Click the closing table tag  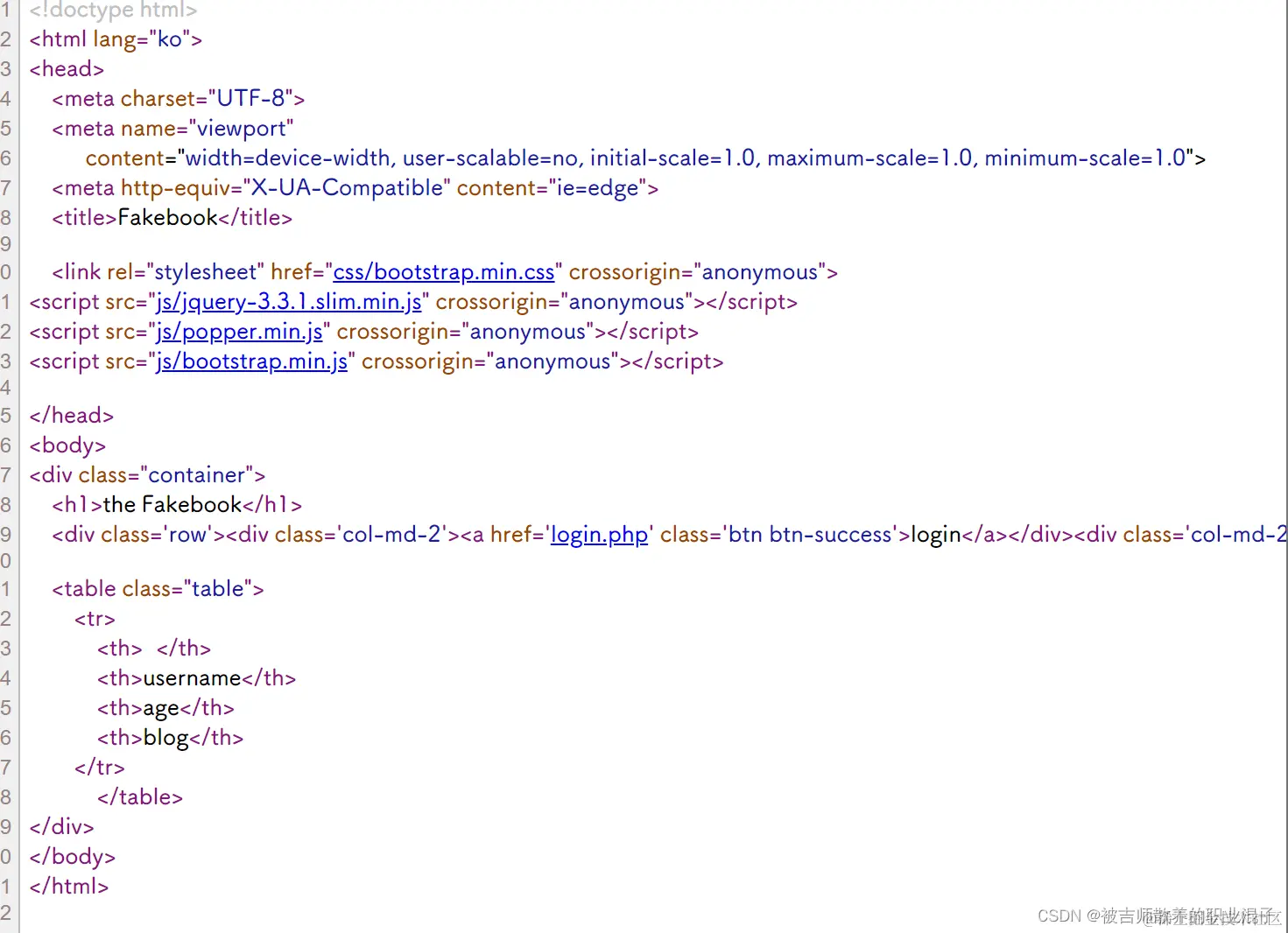click(x=141, y=797)
